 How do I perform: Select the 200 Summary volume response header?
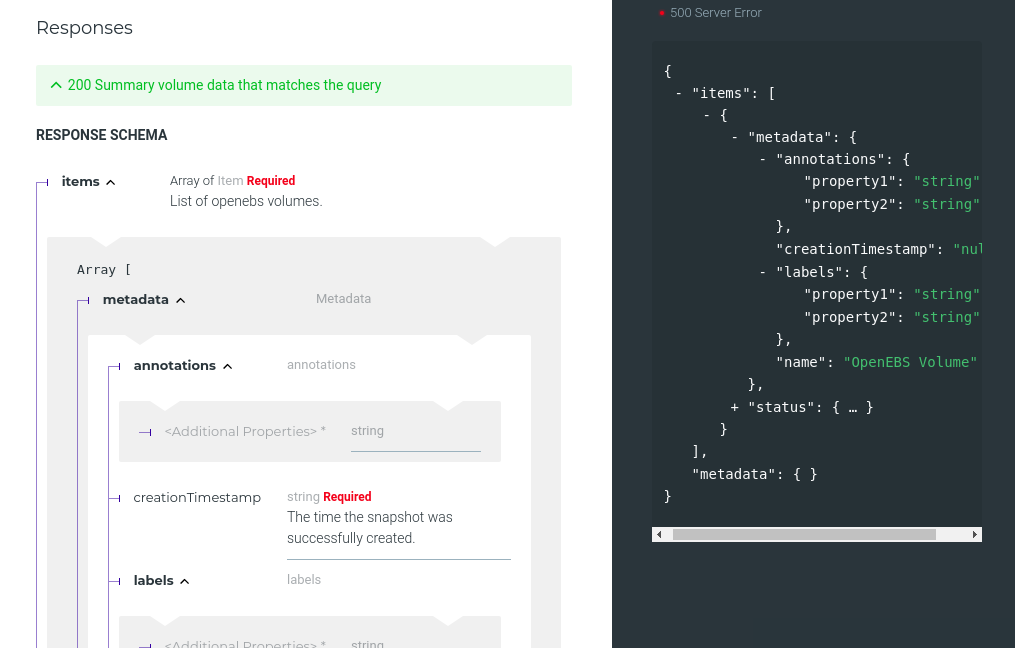[x=224, y=85]
